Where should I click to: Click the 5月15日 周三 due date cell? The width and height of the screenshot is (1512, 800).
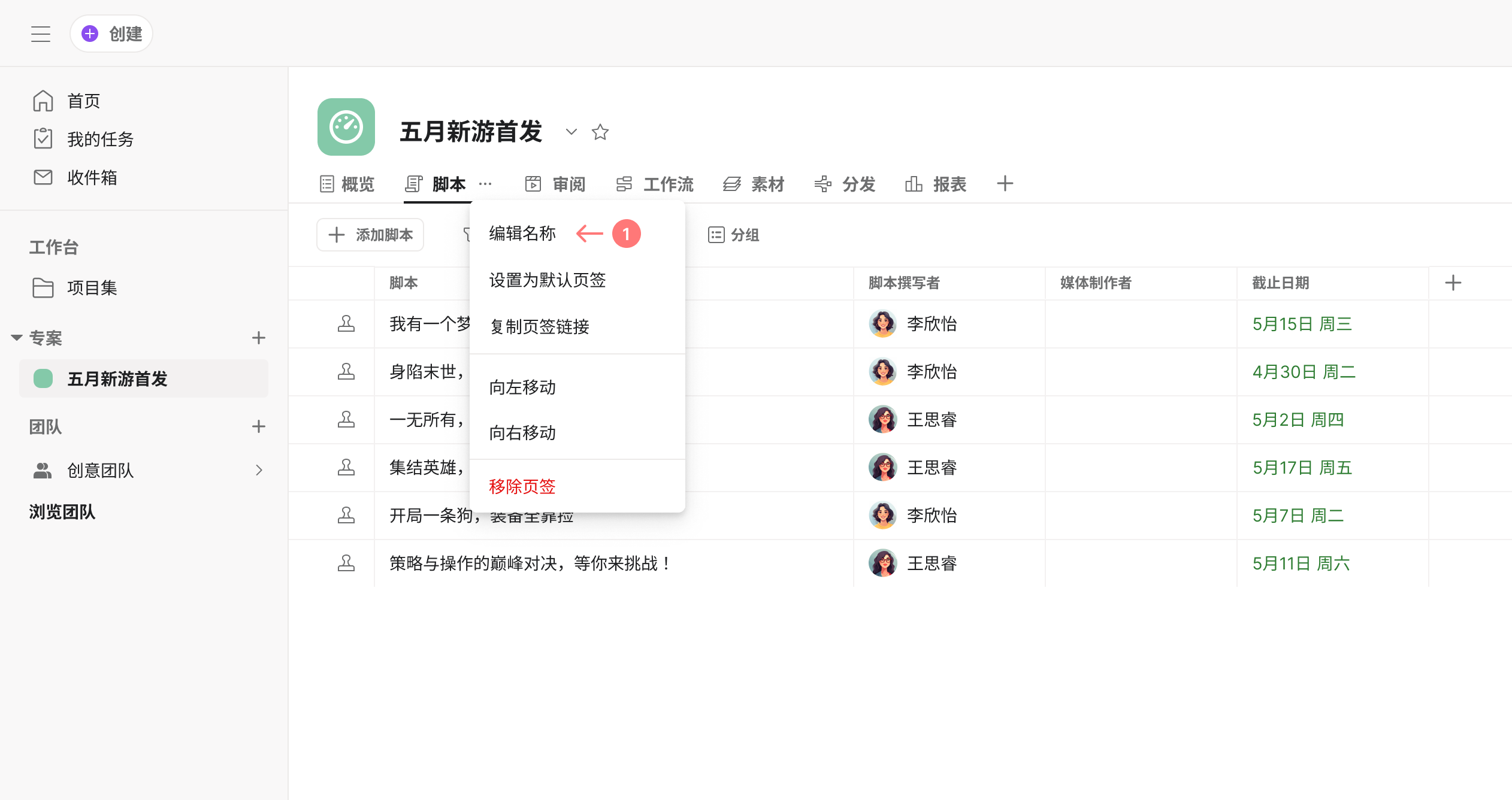pos(1302,324)
